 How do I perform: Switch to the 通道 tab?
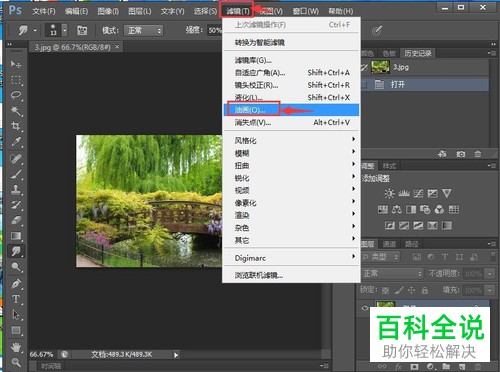click(389, 244)
